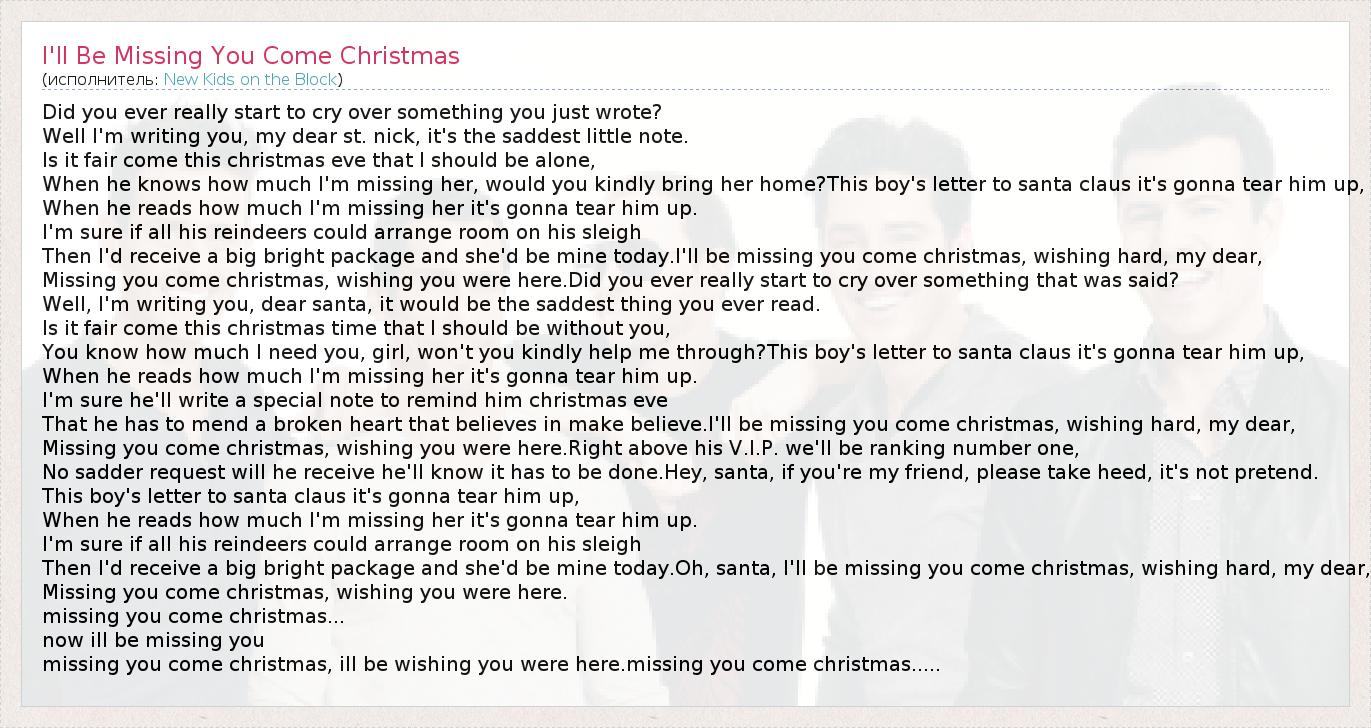Click the line ending with 'something you just wrote?'
The width and height of the screenshot is (1371, 728).
(x=352, y=112)
